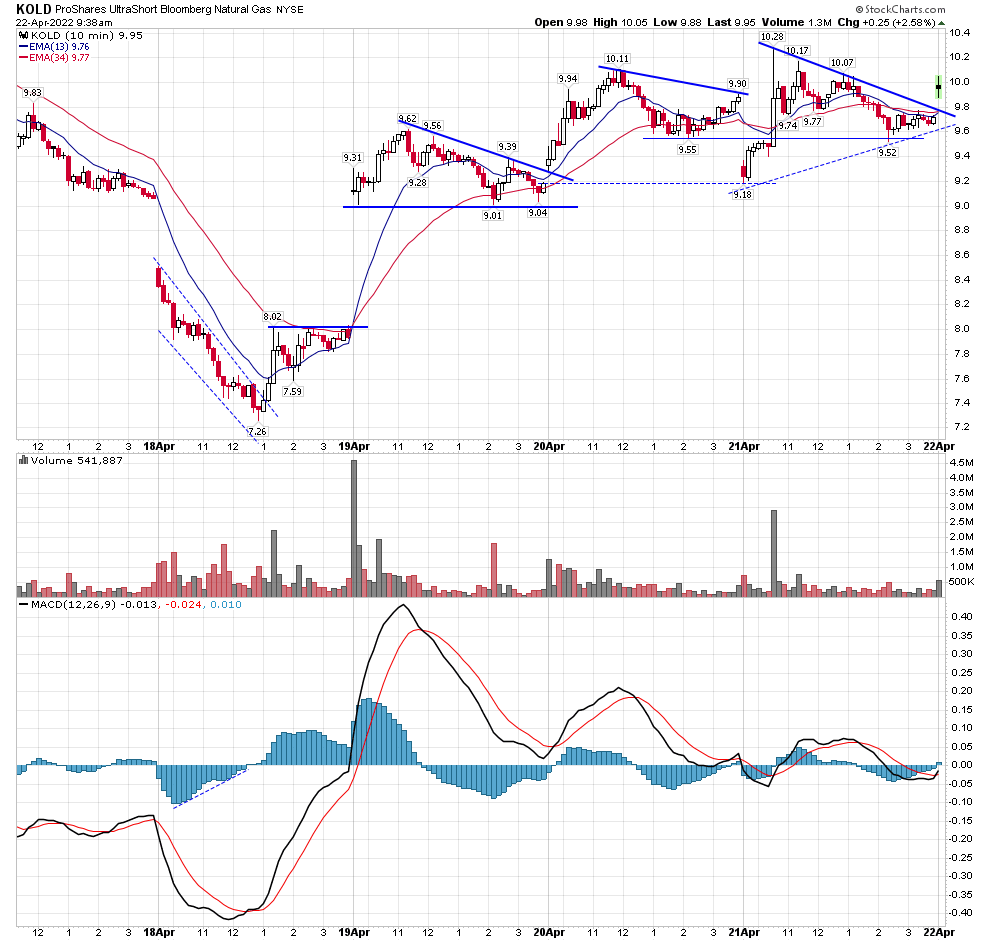This screenshot has height=941, width=990.
Task: Click the latest green candlestick at 22Apr
Action: (x=938, y=87)
